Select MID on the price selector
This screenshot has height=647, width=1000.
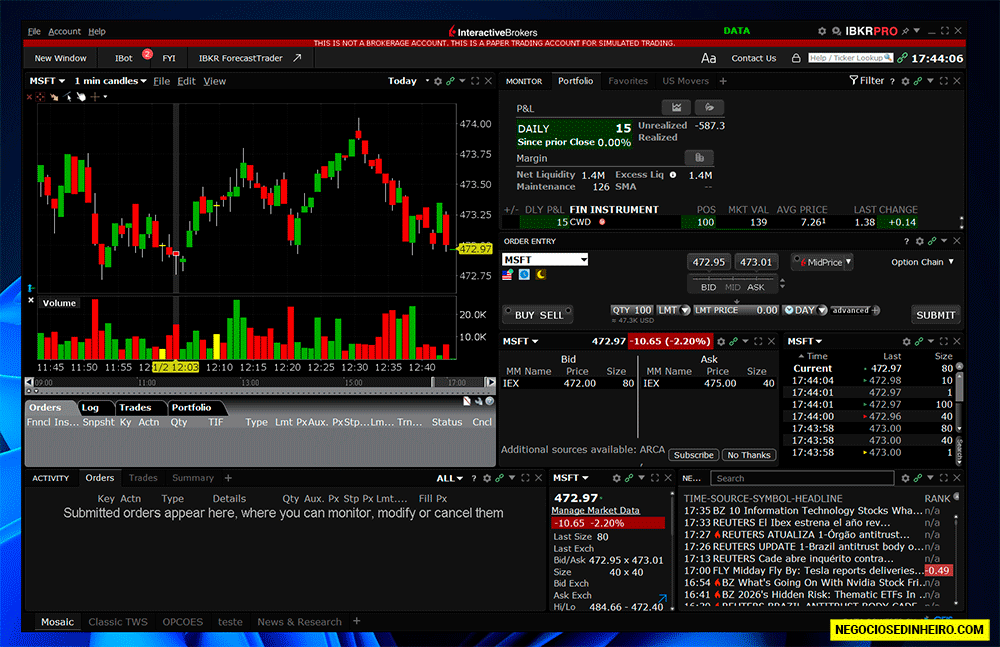[x=732, y=287]
